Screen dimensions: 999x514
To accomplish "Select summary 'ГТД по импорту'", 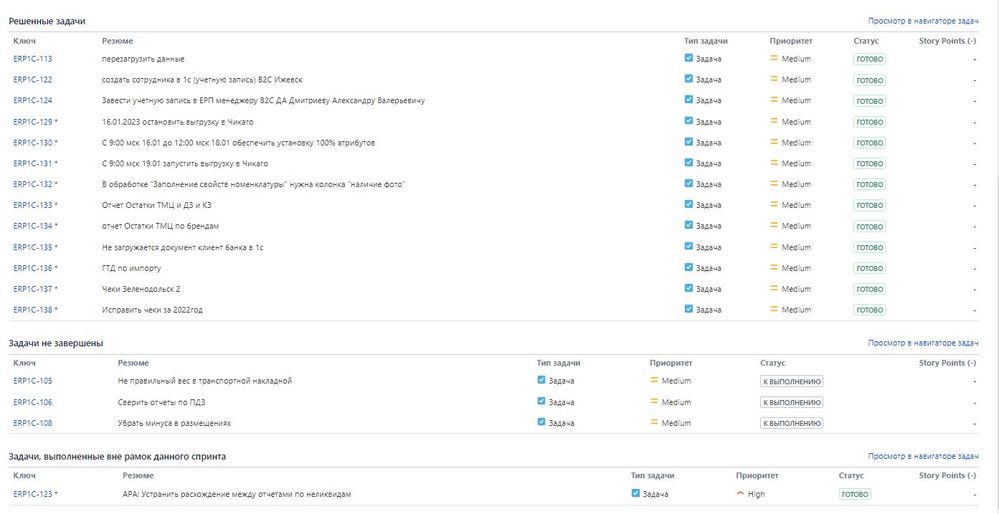I will pos(131,268).
